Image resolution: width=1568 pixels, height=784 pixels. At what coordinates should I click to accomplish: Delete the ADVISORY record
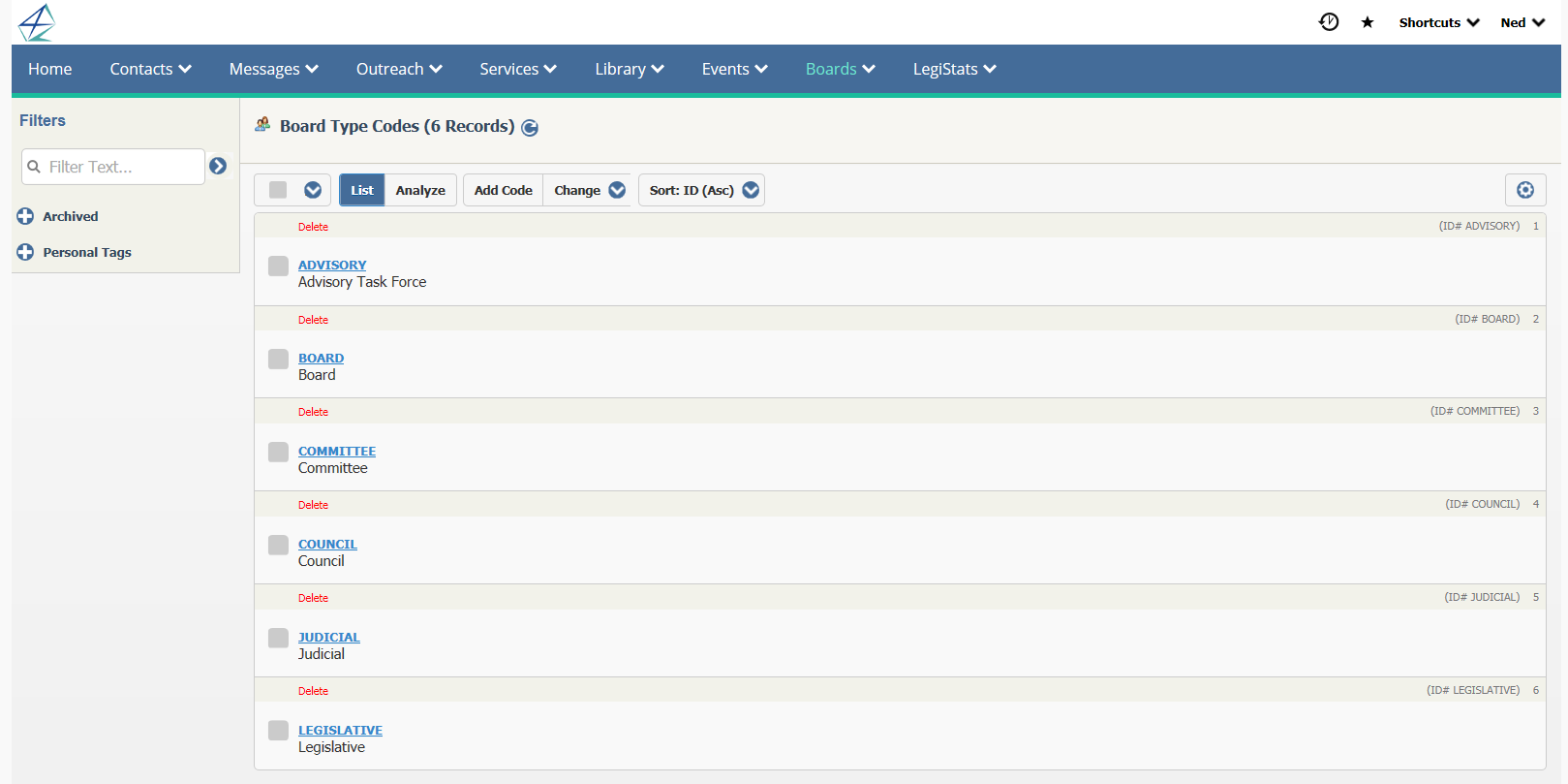(313, 227)
